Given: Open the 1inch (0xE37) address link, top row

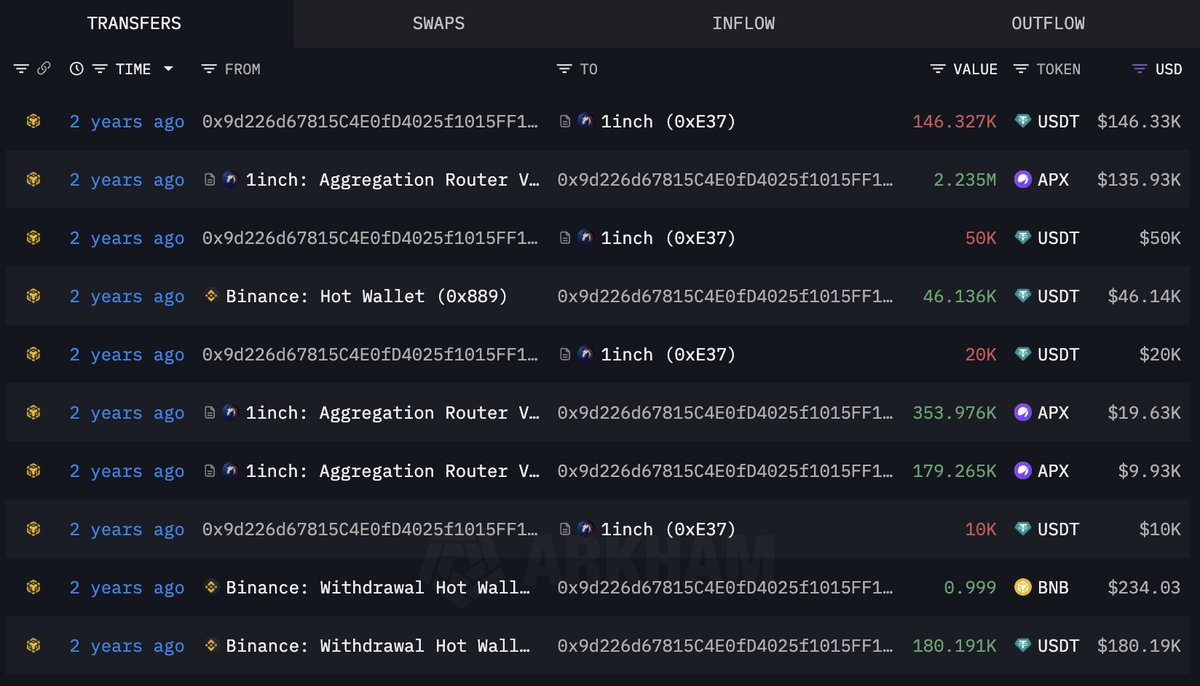Looking at the screenshot, I should (668, 121).
